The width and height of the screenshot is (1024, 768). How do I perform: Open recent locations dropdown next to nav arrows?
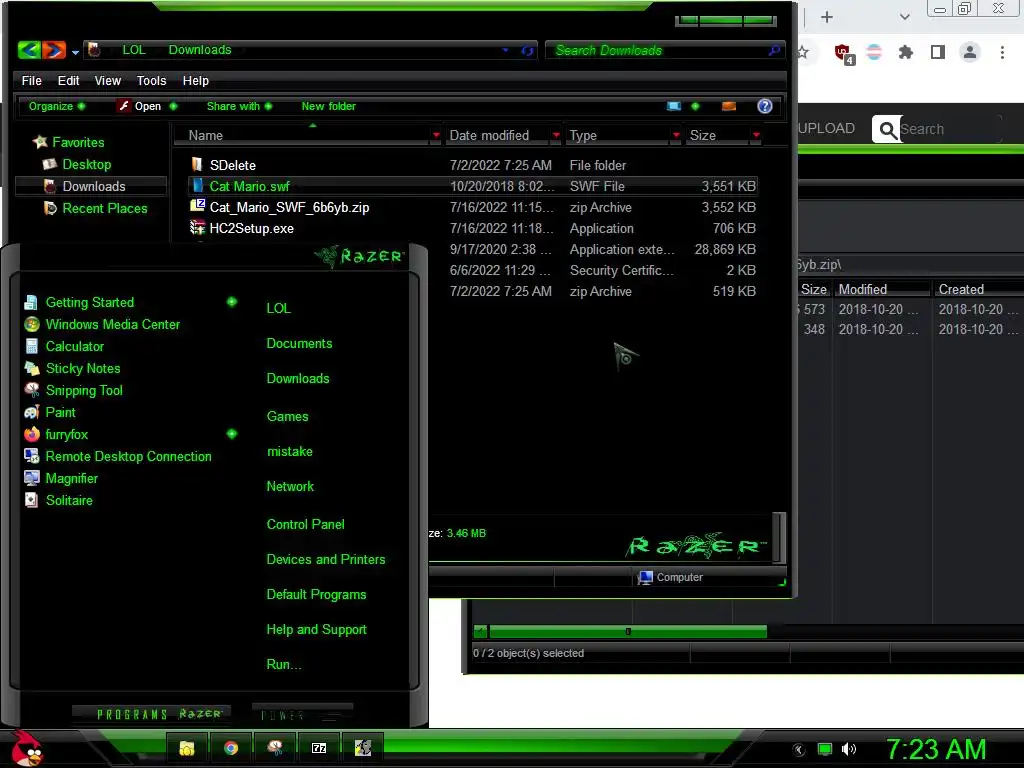click(75, 52)
